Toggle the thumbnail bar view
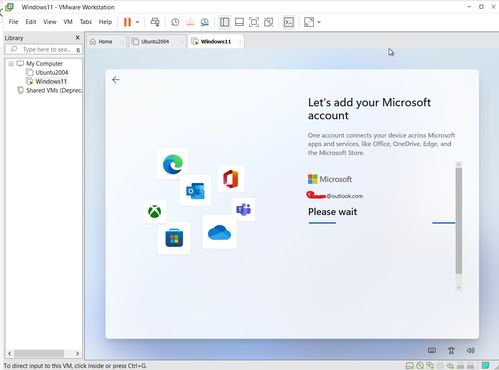 pos(239,22)
